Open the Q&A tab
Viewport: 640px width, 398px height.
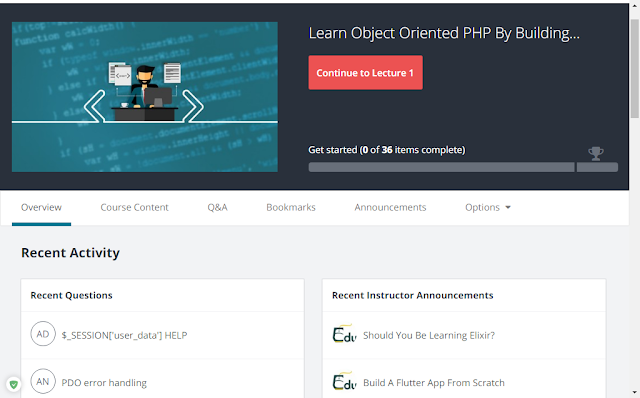point(217,207)
